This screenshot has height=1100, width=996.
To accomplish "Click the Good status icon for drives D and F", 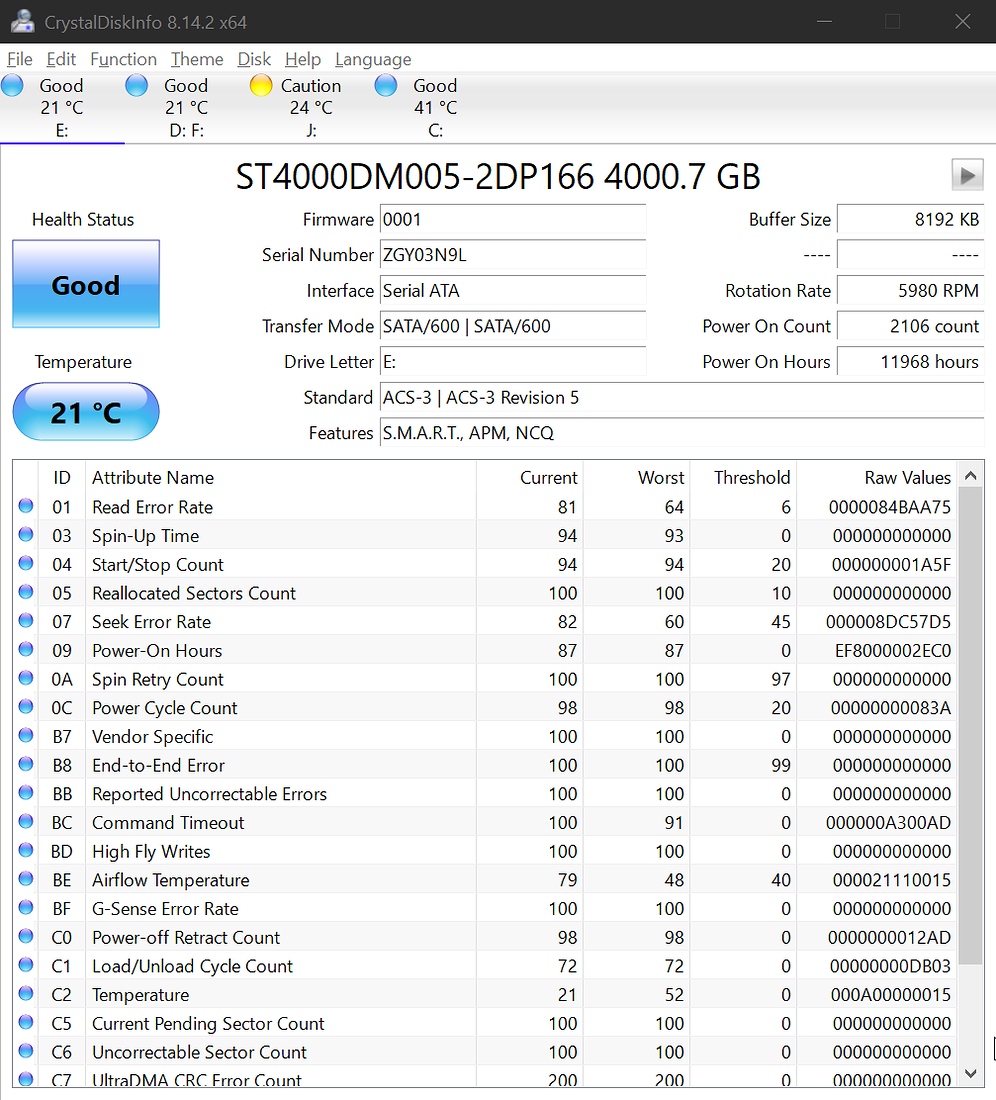I will point(136,85).
